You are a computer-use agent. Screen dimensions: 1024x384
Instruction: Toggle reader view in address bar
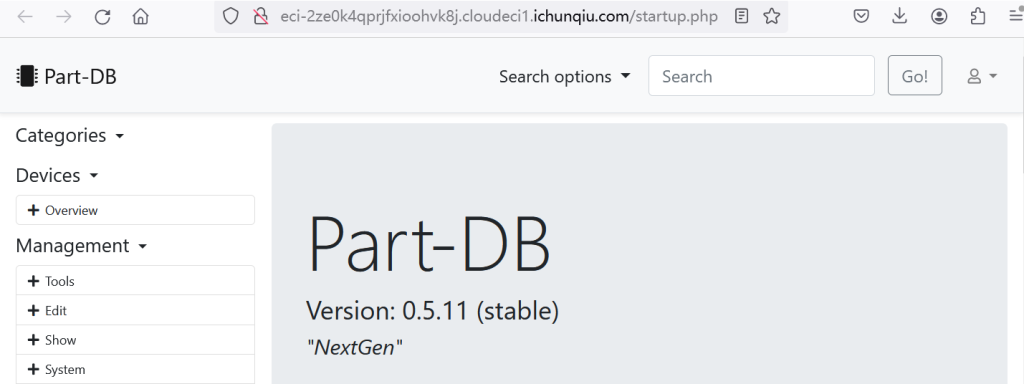pyautogui.click(x=741, y=16)
